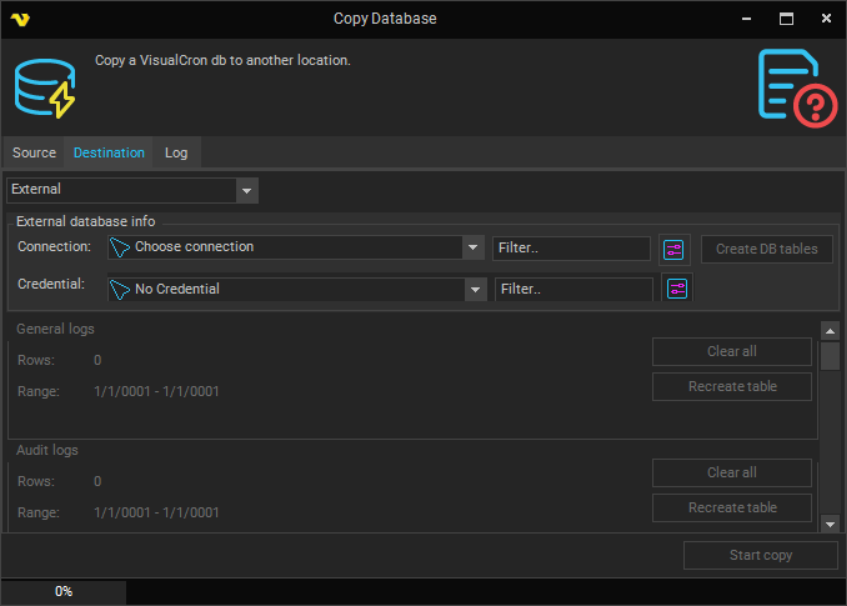Open the help document icon
The height and width of the screenshot is (606, 847).
click(x=797, y=88)
